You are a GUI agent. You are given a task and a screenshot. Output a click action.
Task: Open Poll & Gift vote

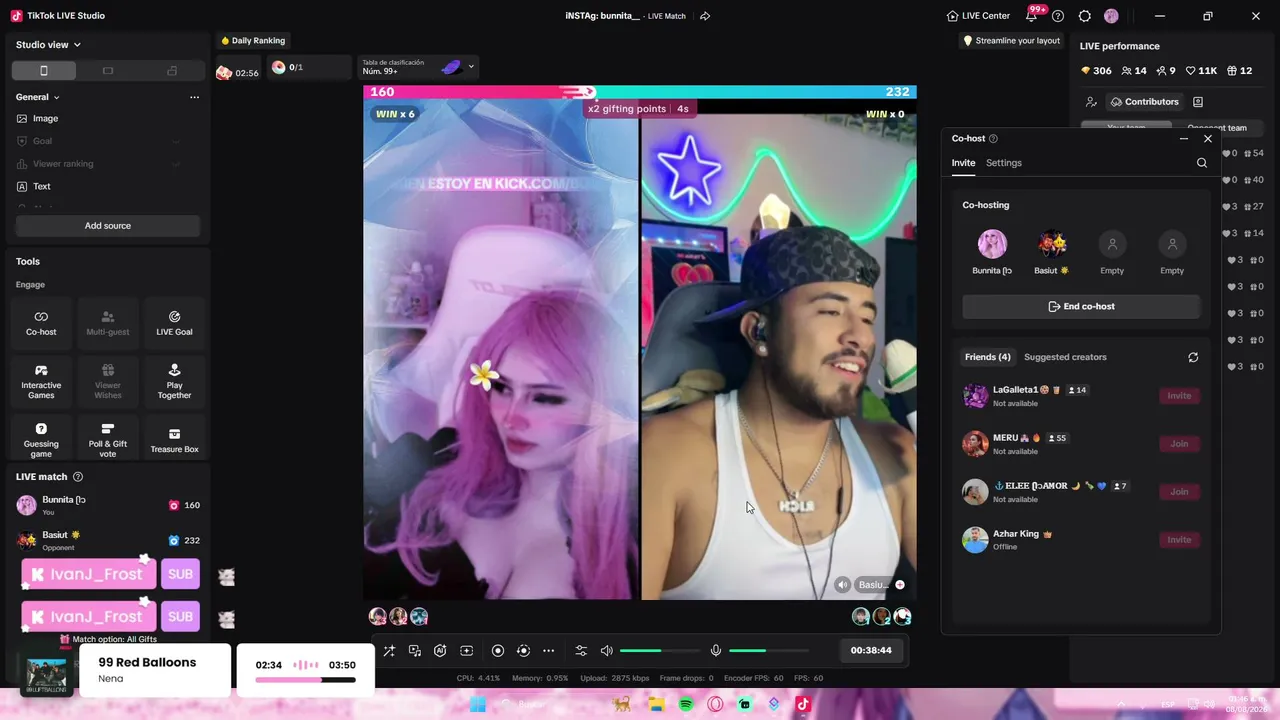click(108, 439)
